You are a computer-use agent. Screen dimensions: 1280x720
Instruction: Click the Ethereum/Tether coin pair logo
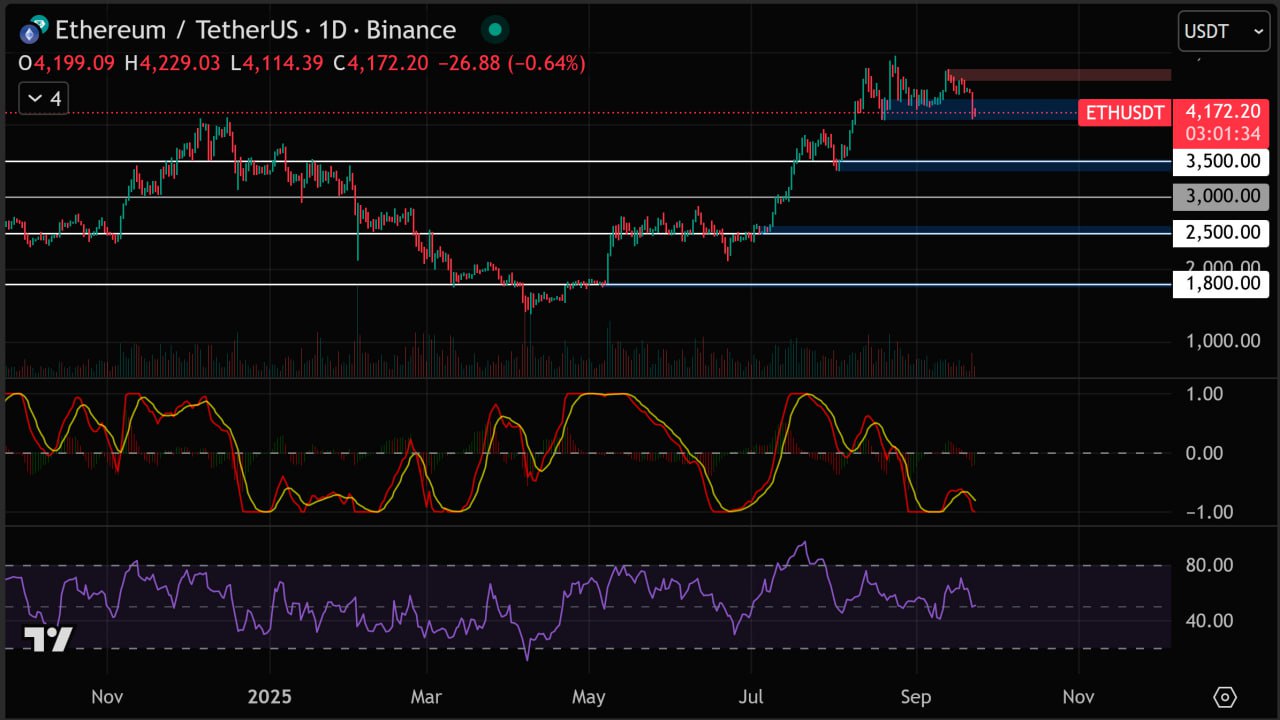33,30
